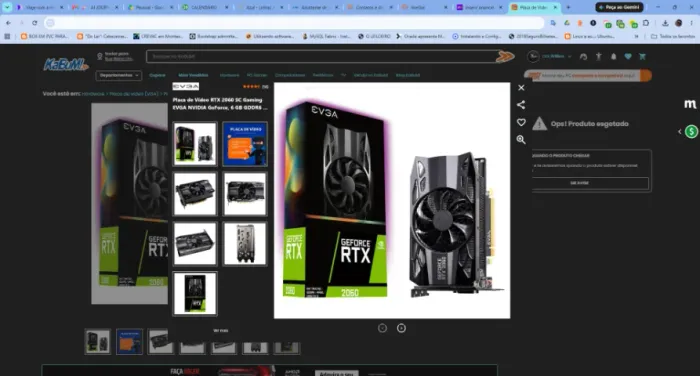Expand the chevron next to green dollar icon

point(679,132)
